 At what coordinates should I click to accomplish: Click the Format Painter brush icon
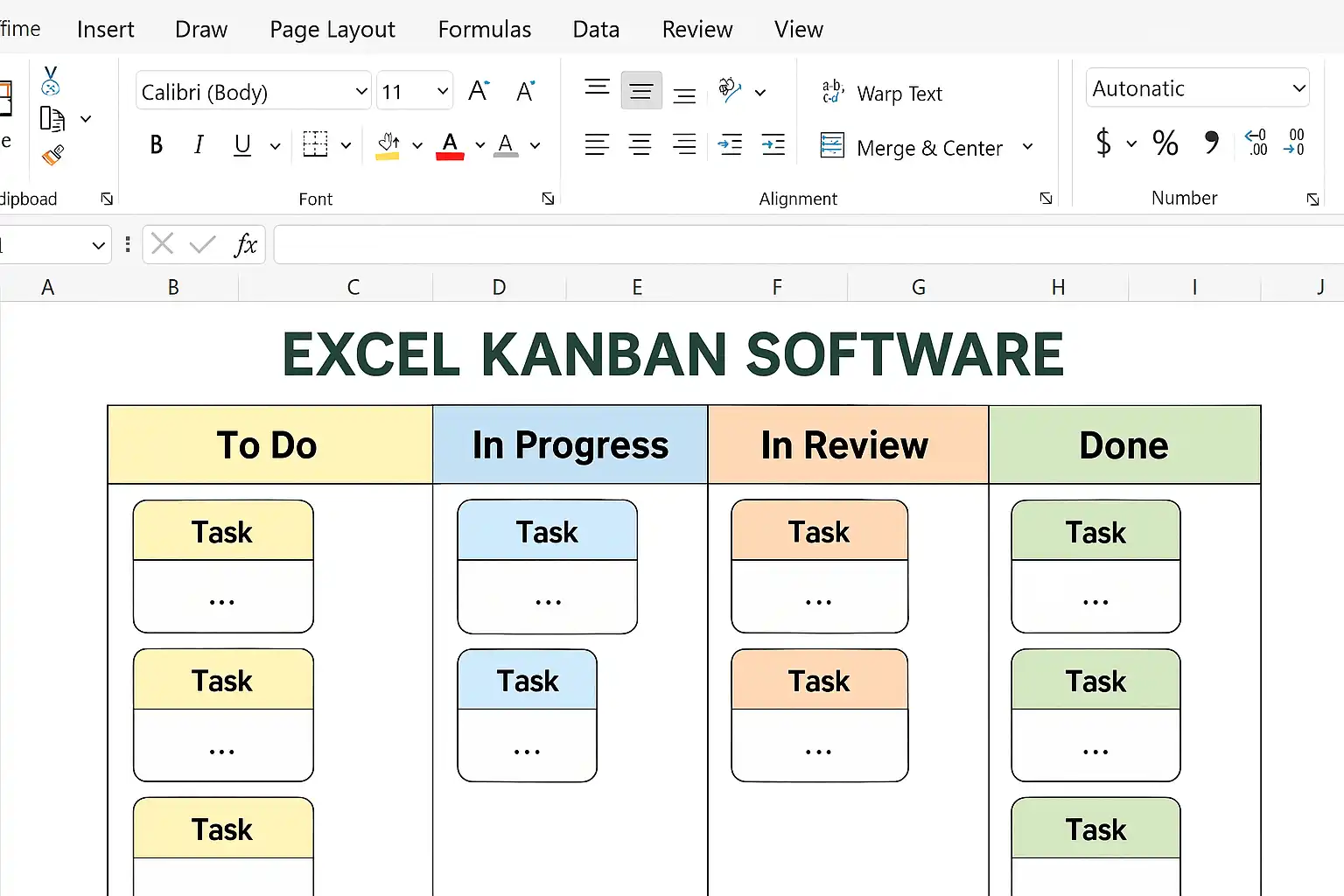52,156
